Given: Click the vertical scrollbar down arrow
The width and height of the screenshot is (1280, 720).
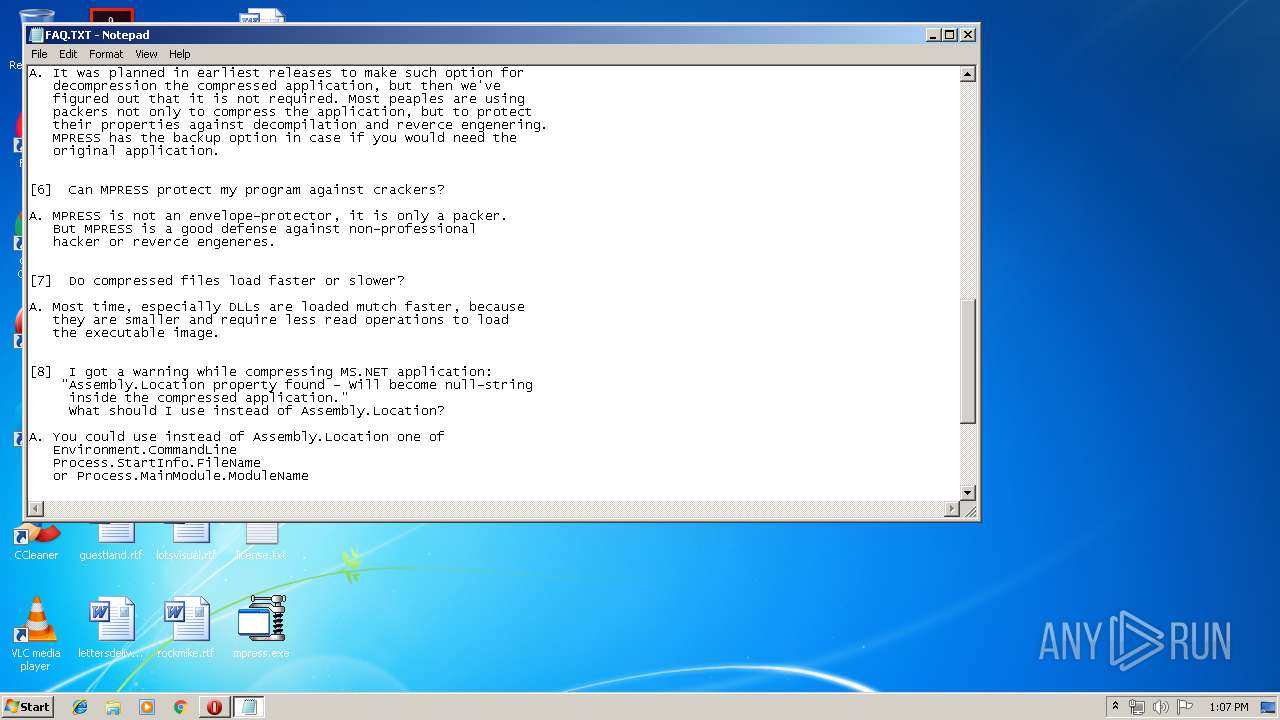Looking at the screenshot, I should pyautogui.click(x=967, y=493).
